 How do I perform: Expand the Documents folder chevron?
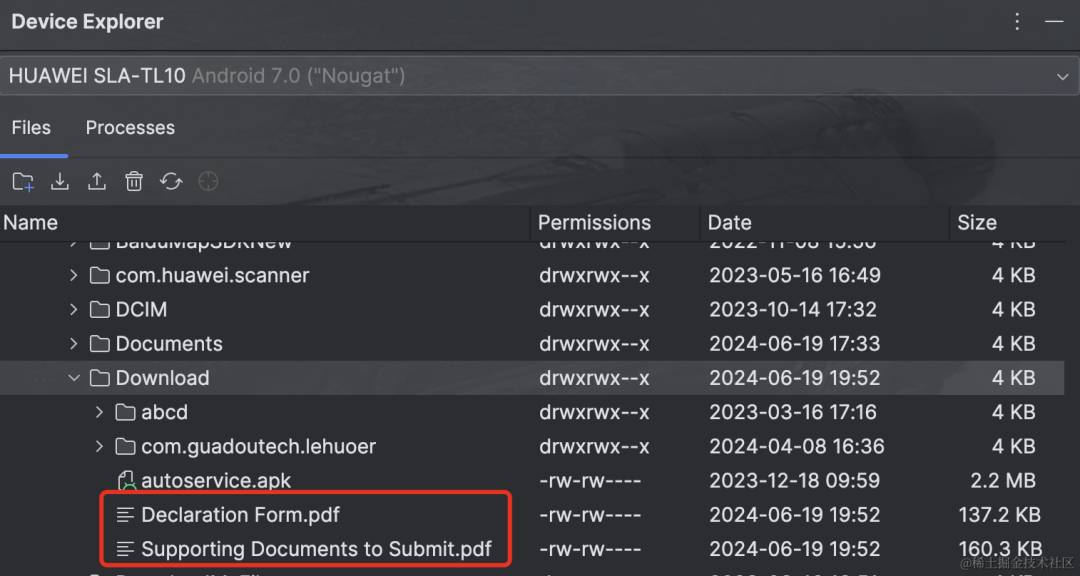point(74,344)
